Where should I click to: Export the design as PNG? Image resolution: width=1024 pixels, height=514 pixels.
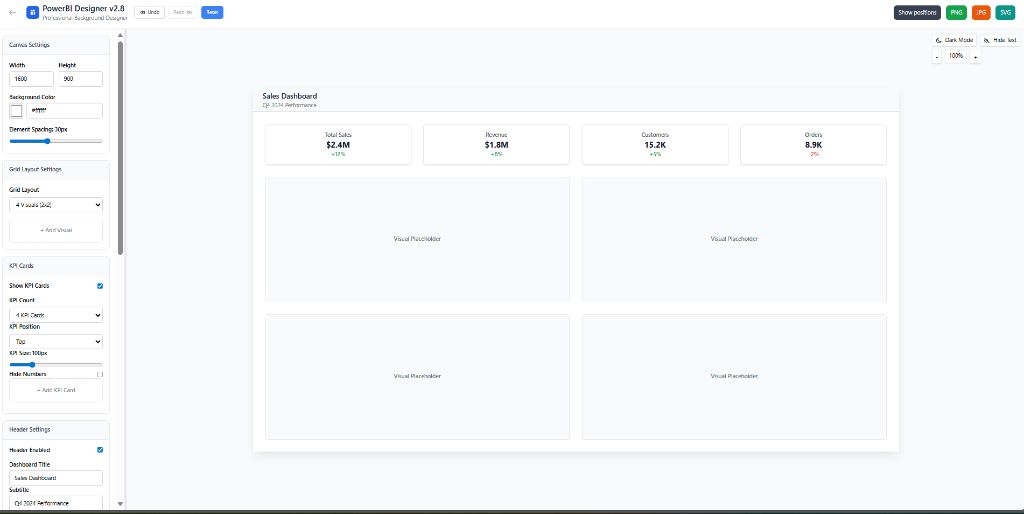point(957,12)
